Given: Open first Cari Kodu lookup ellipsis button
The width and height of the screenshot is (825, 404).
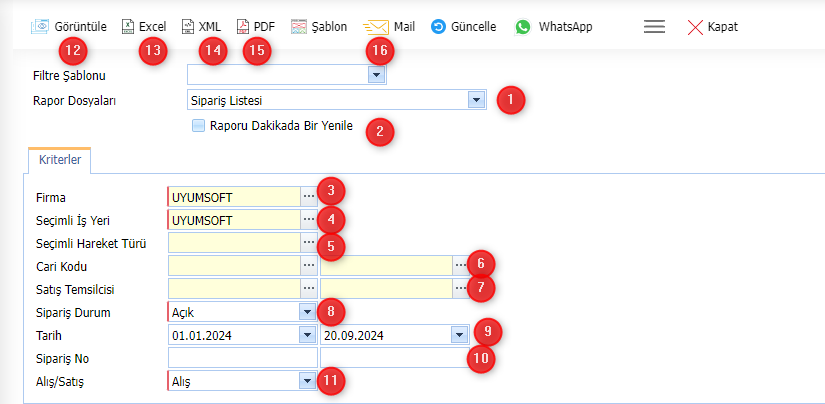Looking at the screenshot, I should [x=309, y=266].
